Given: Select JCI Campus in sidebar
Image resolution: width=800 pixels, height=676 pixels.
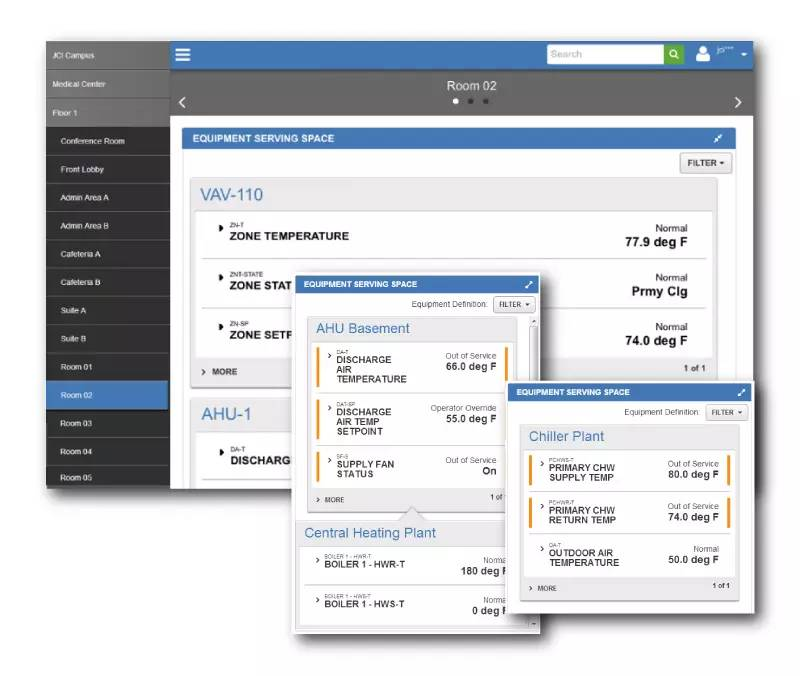Looking at the screenshot, I should click(x=108, y=56).
